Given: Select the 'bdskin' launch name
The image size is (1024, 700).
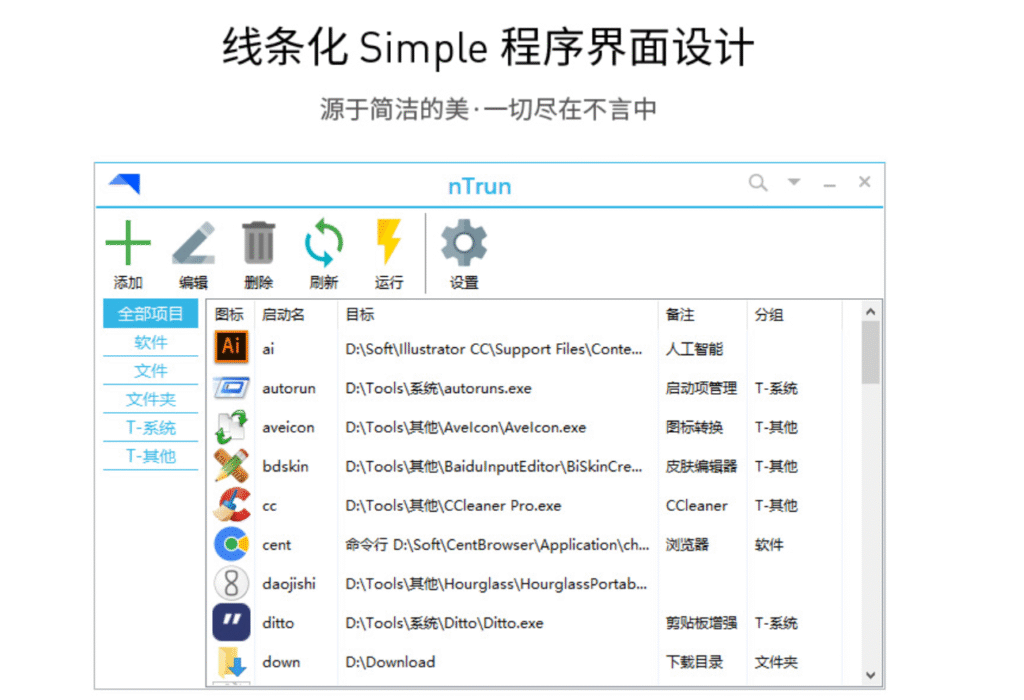Looking at the screenshot, I should [x=285, y=466].
